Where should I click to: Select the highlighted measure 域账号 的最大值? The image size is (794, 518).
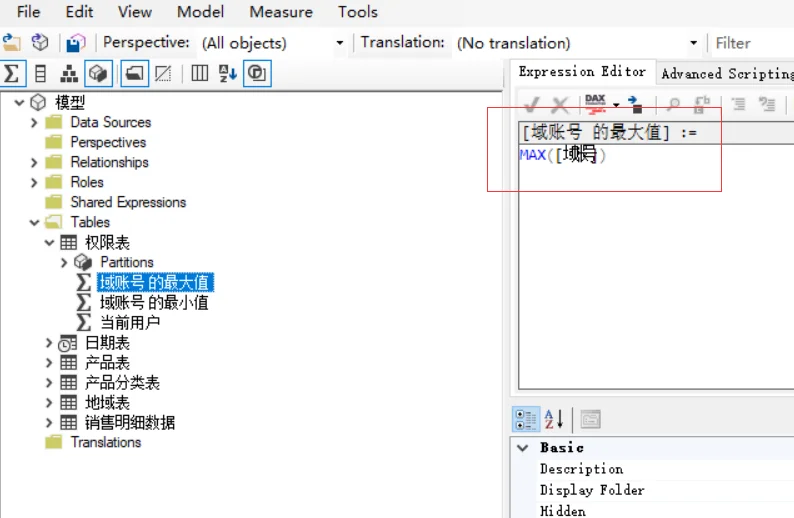(x=155, y=283)
